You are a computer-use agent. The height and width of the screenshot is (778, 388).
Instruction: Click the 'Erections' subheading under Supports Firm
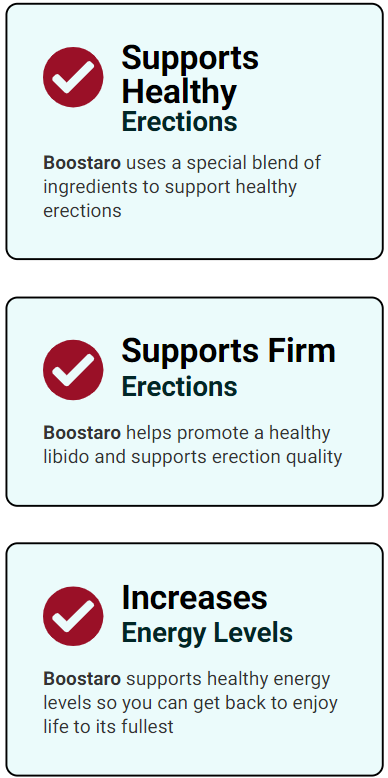(179, 387)
